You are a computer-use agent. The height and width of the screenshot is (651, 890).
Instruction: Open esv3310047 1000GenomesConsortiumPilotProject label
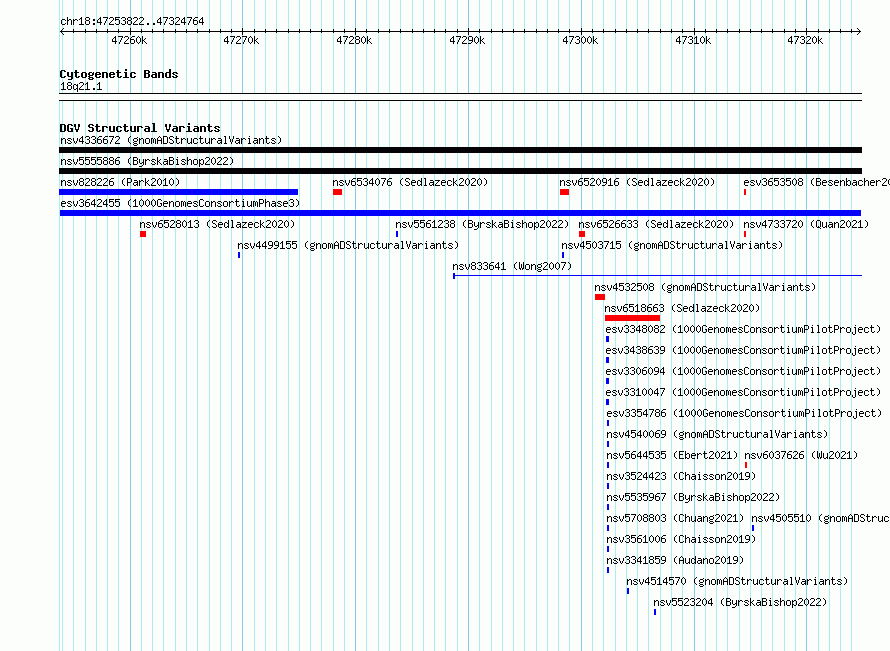pos(743,392)
